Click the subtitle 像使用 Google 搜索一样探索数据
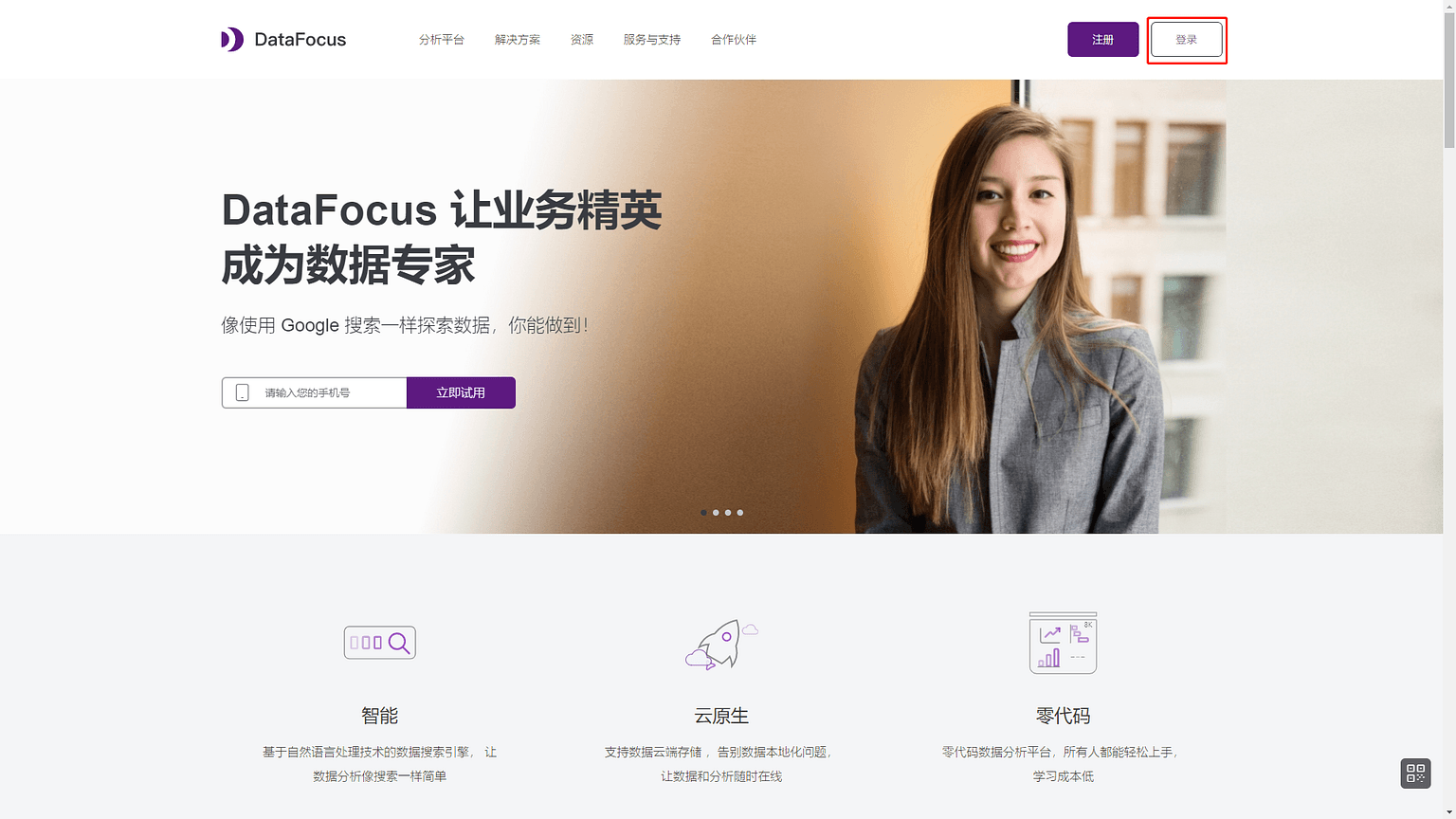Image resolution: width=1456 pixels, height=819 pixels. pyautogui.click(x=405, y=325)
